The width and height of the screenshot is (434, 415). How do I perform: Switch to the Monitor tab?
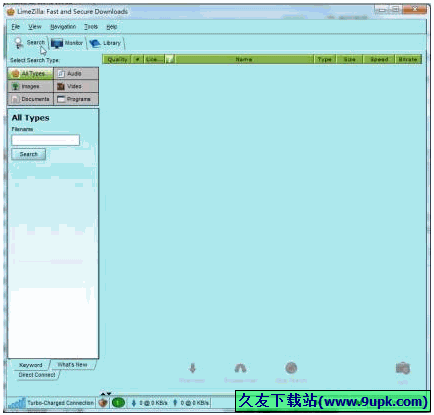click(67, 43)
